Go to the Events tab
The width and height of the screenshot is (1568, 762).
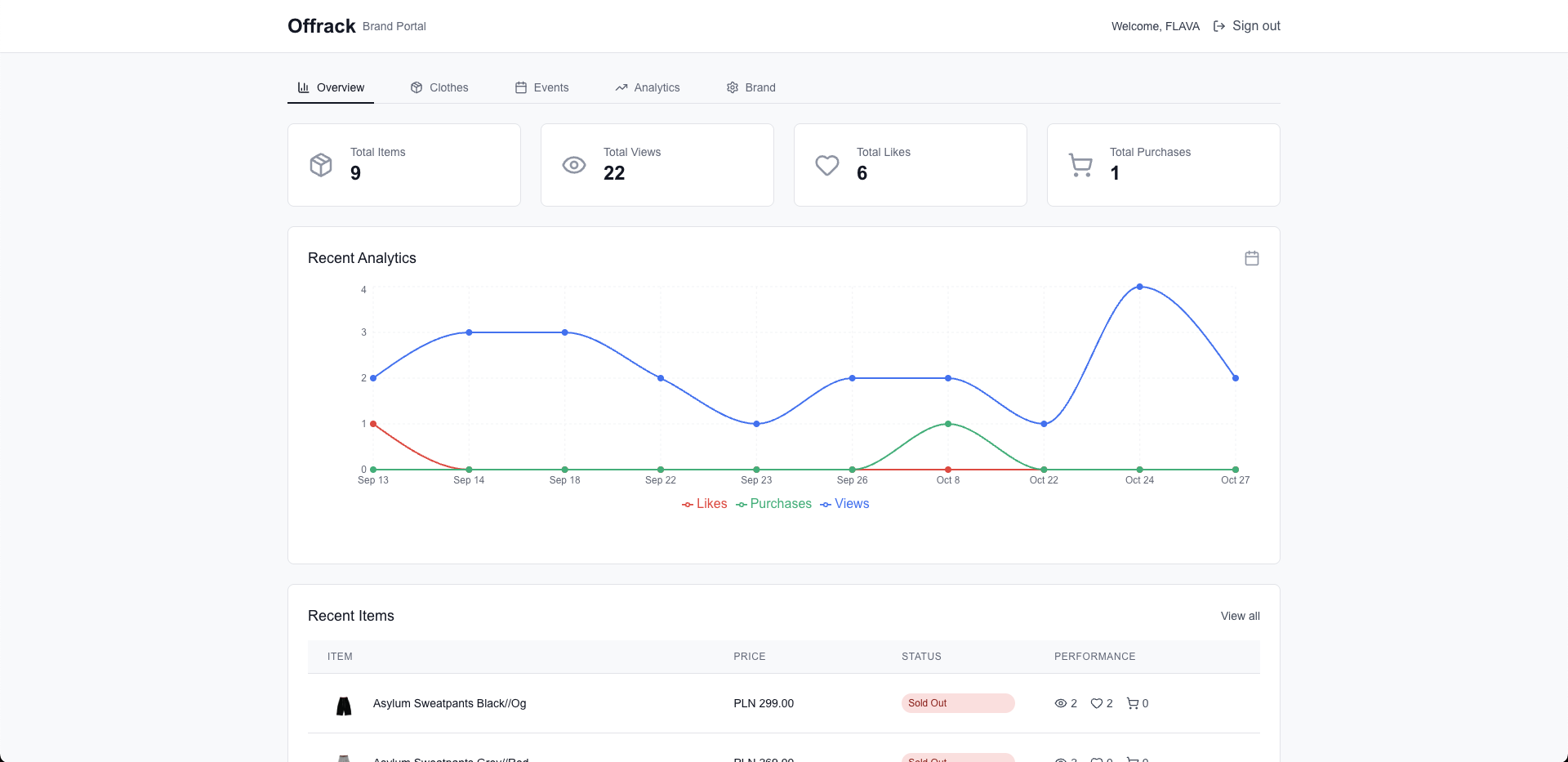pos(541,87)
